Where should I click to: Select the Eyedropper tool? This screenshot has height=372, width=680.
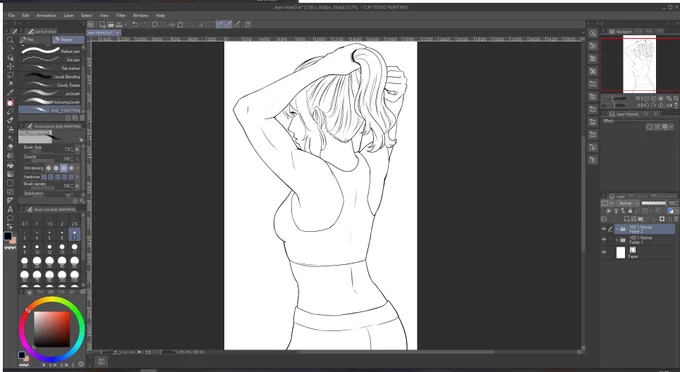(x=10, y=92)
